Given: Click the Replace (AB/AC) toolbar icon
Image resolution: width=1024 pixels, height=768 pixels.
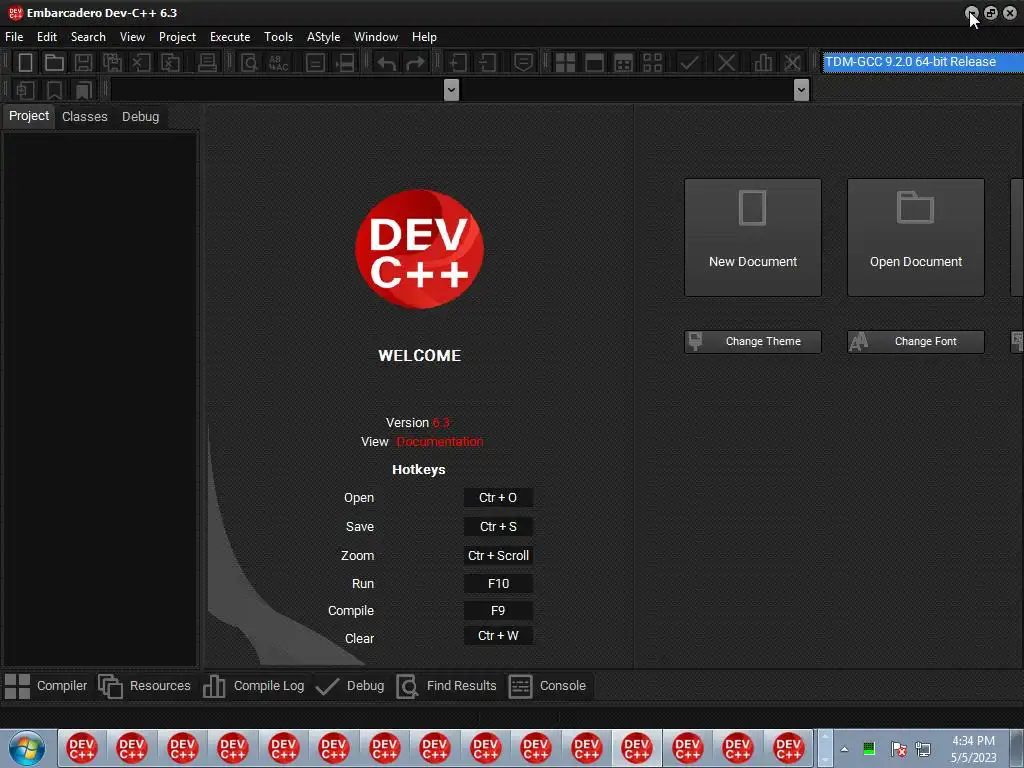Looking at the screenshot, I should tap(279, 63).
